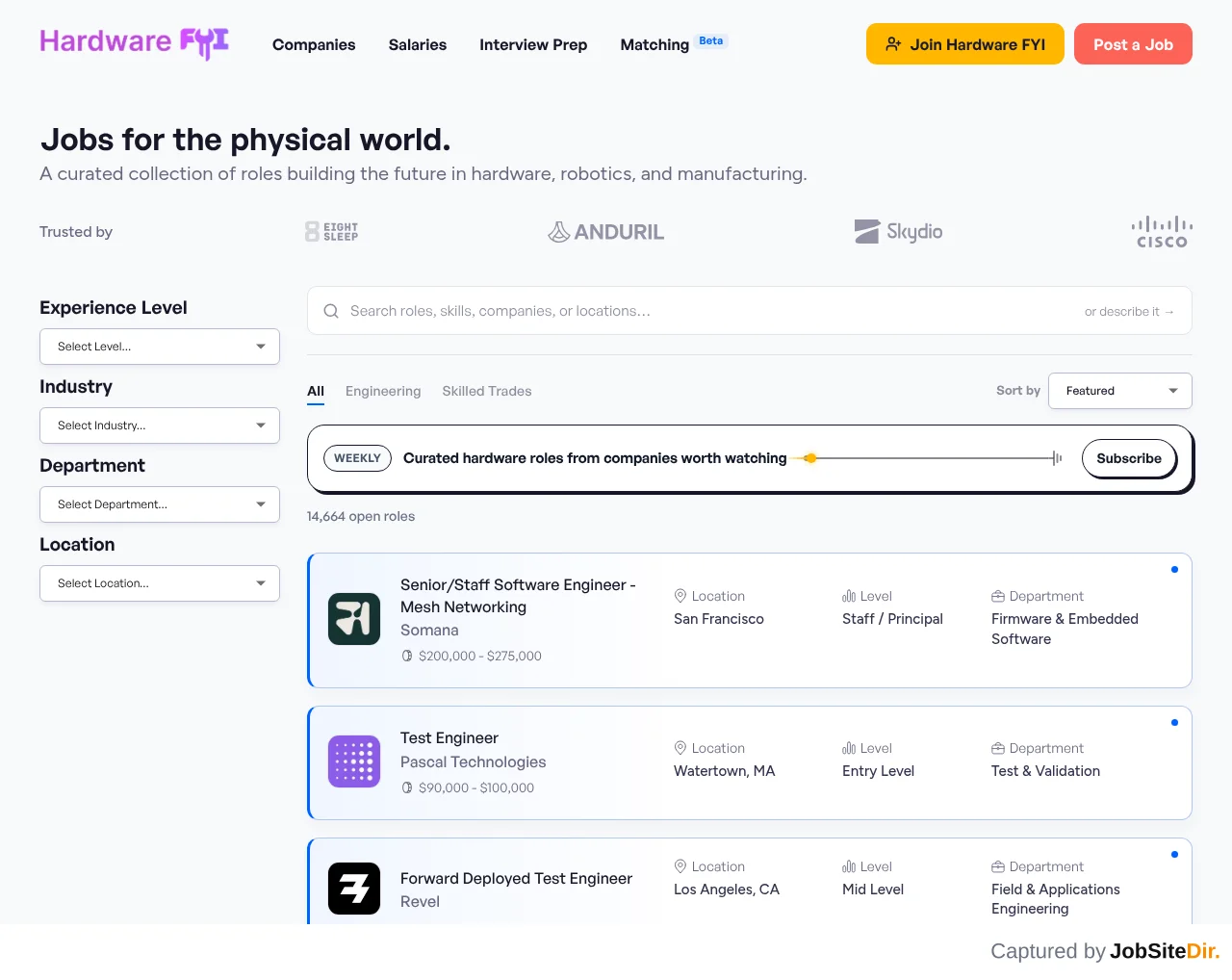1232x980 pixels.
Task: Click the salary icon beside $200,000 - $275,000
Action: pyautogui.click(x=407, y=656)
